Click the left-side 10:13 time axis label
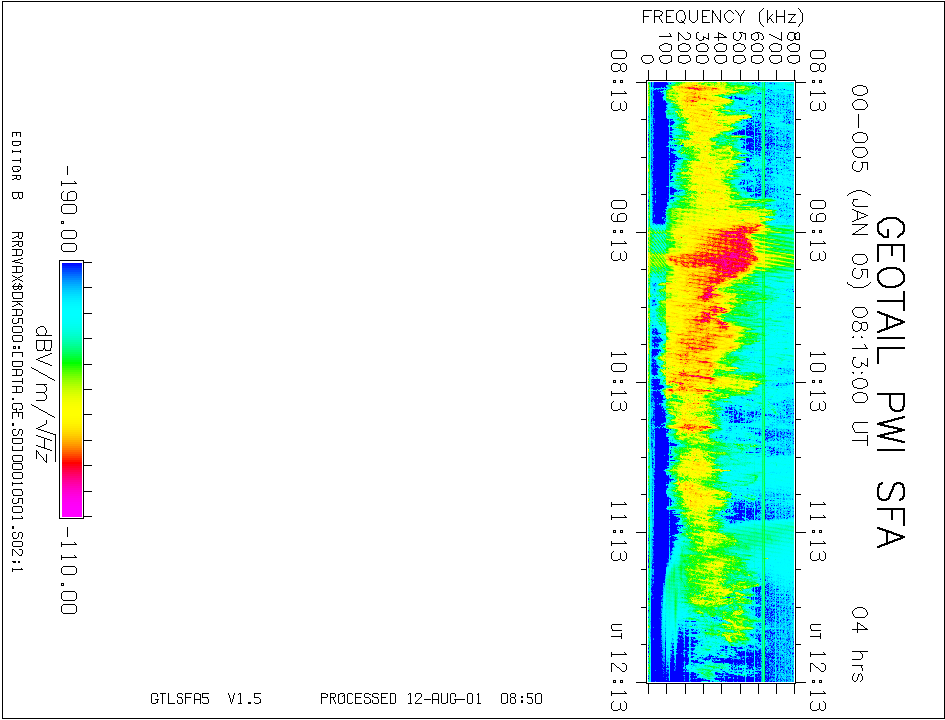The height and width of the screenshot is (720, 945). (619, 382)
